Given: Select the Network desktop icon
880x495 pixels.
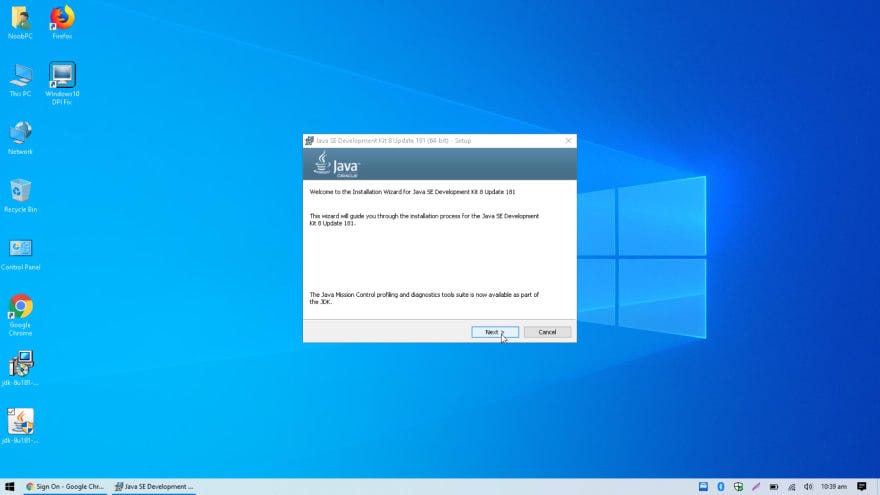Looking at the screenshot, I should 20,138.
